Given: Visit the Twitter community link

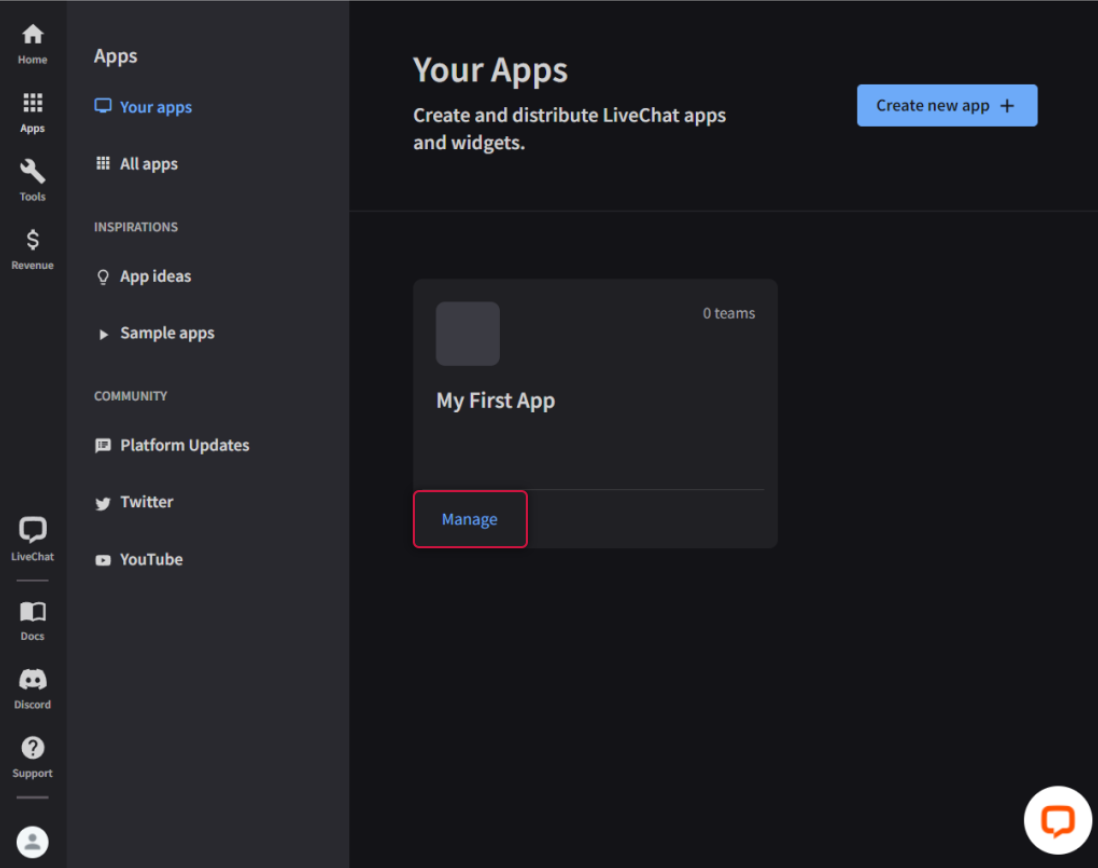Looking at the screenshot, I should pos(146,502).
